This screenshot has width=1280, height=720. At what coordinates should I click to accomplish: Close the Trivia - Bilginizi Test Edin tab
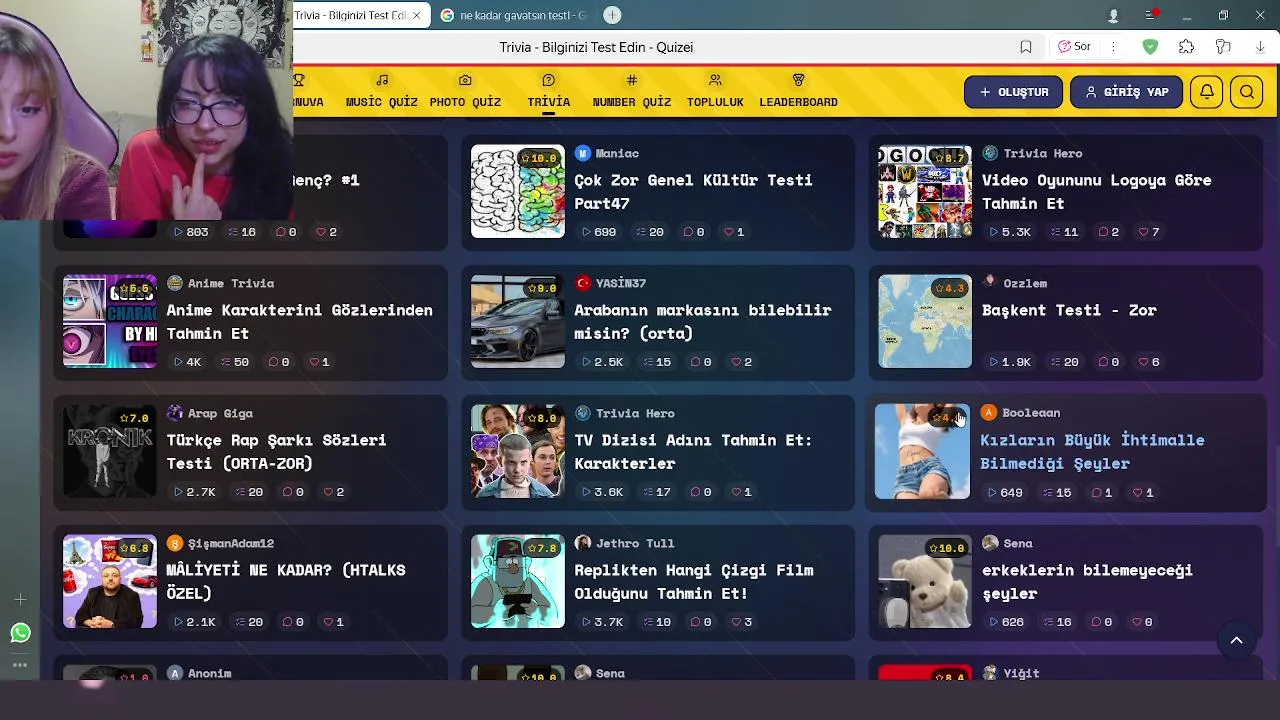coord(416,15)
